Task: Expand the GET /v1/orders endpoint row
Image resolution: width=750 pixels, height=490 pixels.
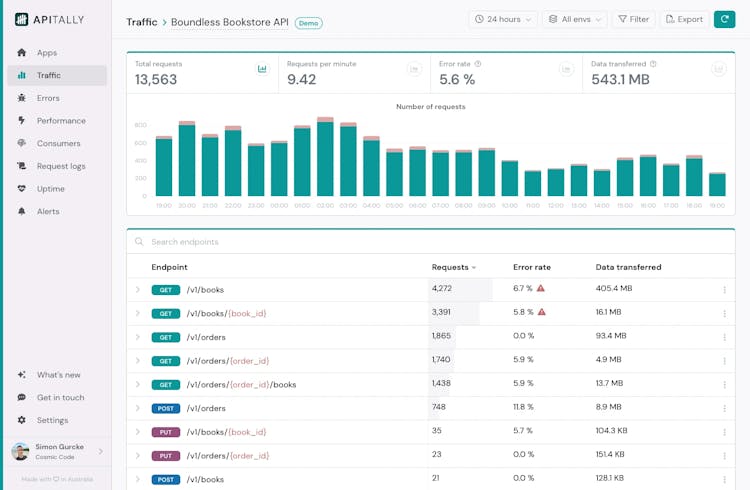Action: tap(139, 337)
